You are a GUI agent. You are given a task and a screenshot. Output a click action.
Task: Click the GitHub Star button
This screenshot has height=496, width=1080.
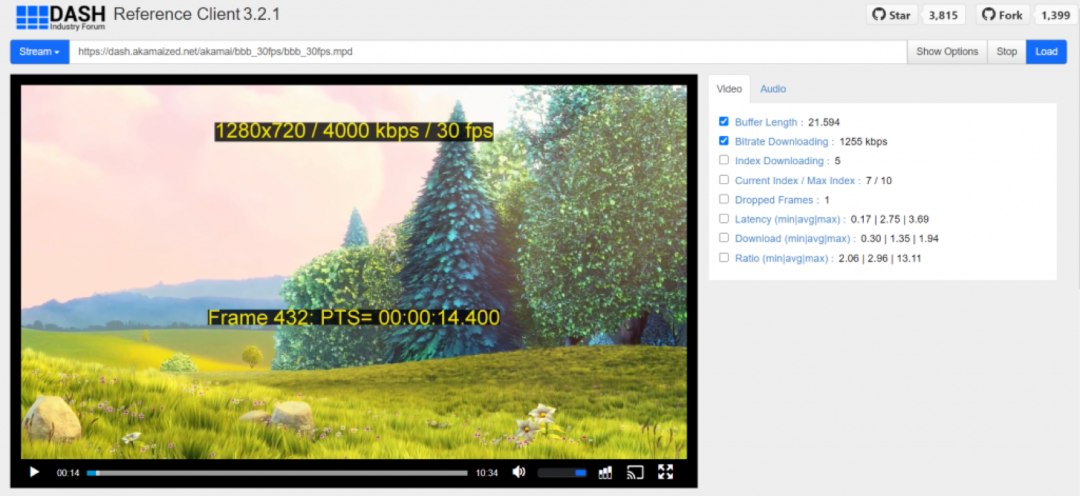click(891, 15)
